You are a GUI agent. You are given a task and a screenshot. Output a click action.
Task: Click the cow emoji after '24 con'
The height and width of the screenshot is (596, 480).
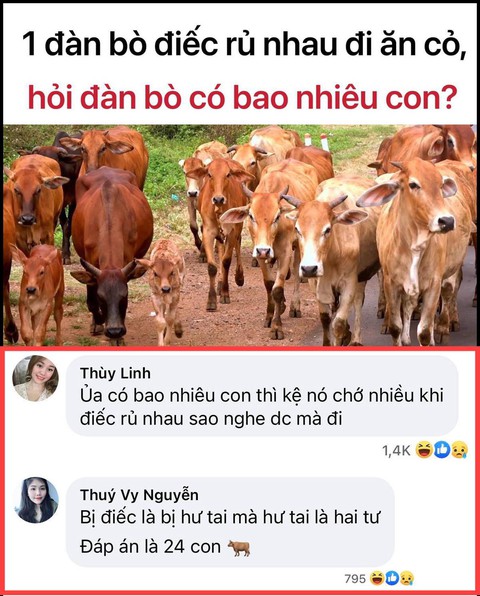coord(239,547)
